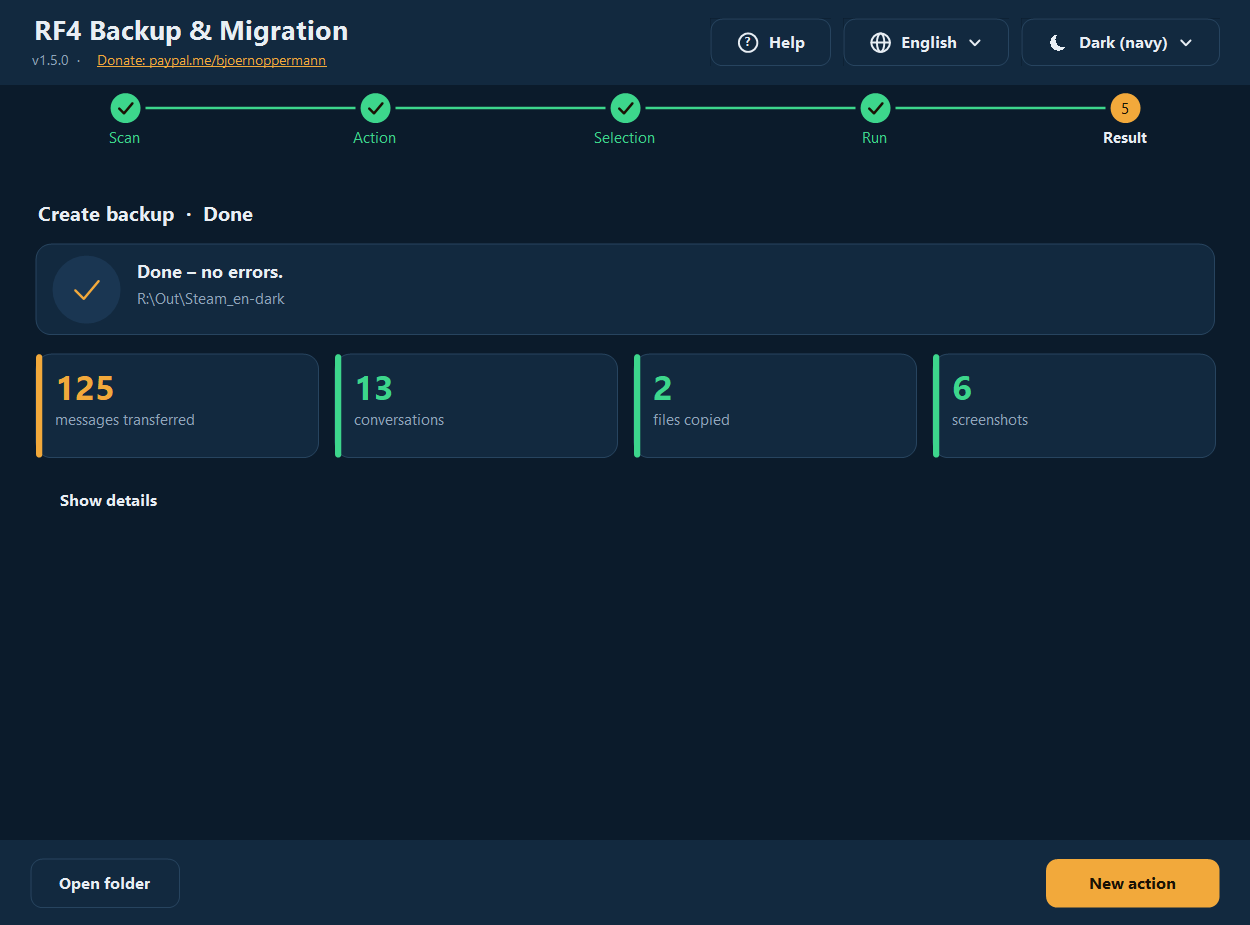Go to the Action step label

click(375, 138)
